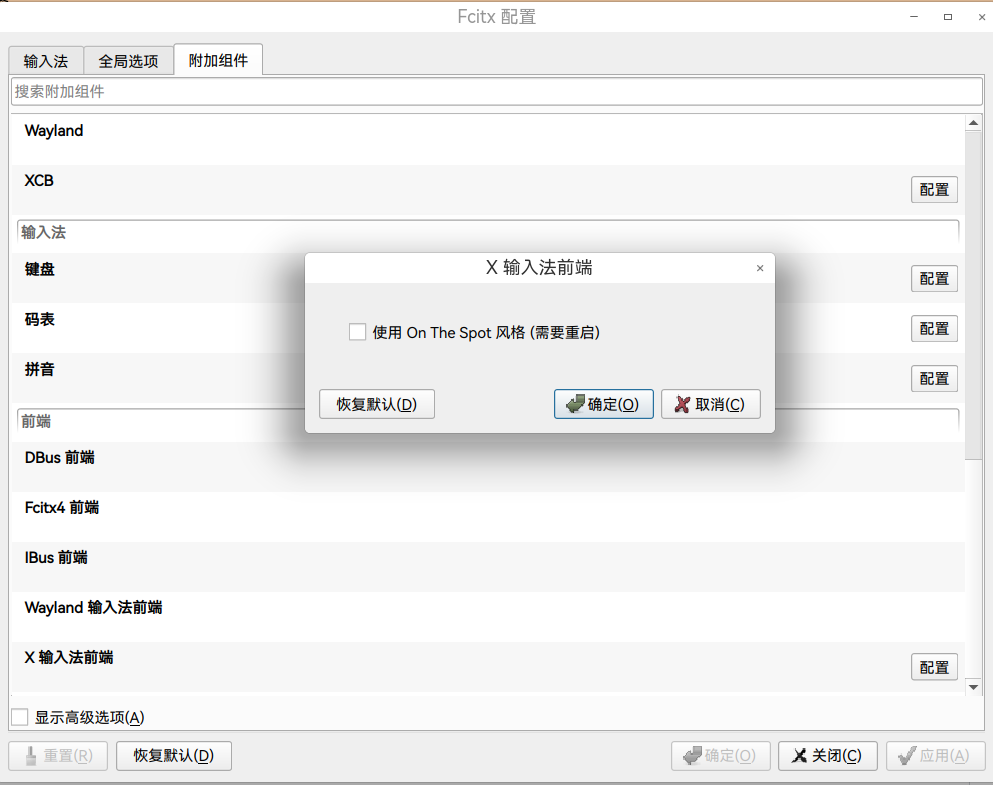Focus the 搜索附加组件 search field

(x=496, y=92)
